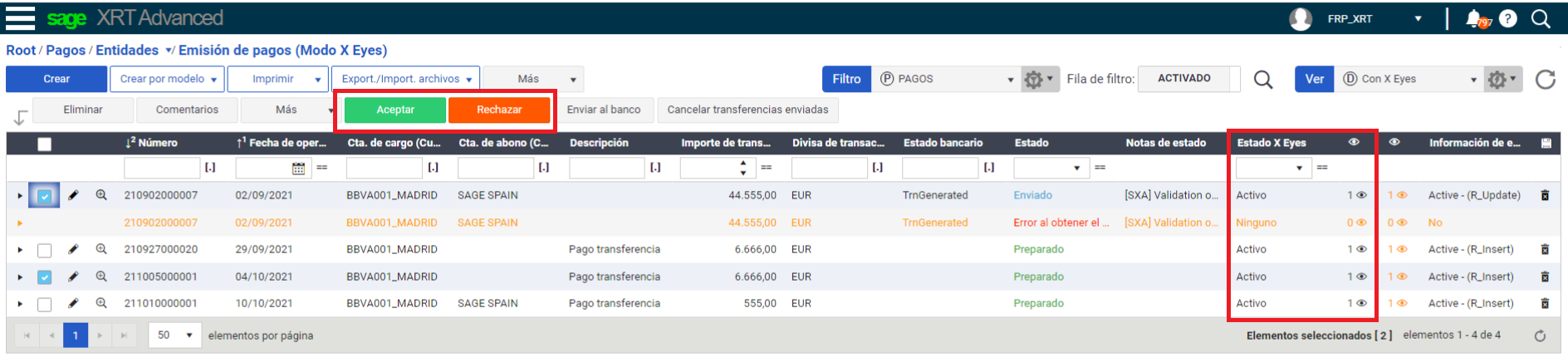Open the hamburger main menu
Viewport: 1568px width, 362px height.
[x=20, y=17]
